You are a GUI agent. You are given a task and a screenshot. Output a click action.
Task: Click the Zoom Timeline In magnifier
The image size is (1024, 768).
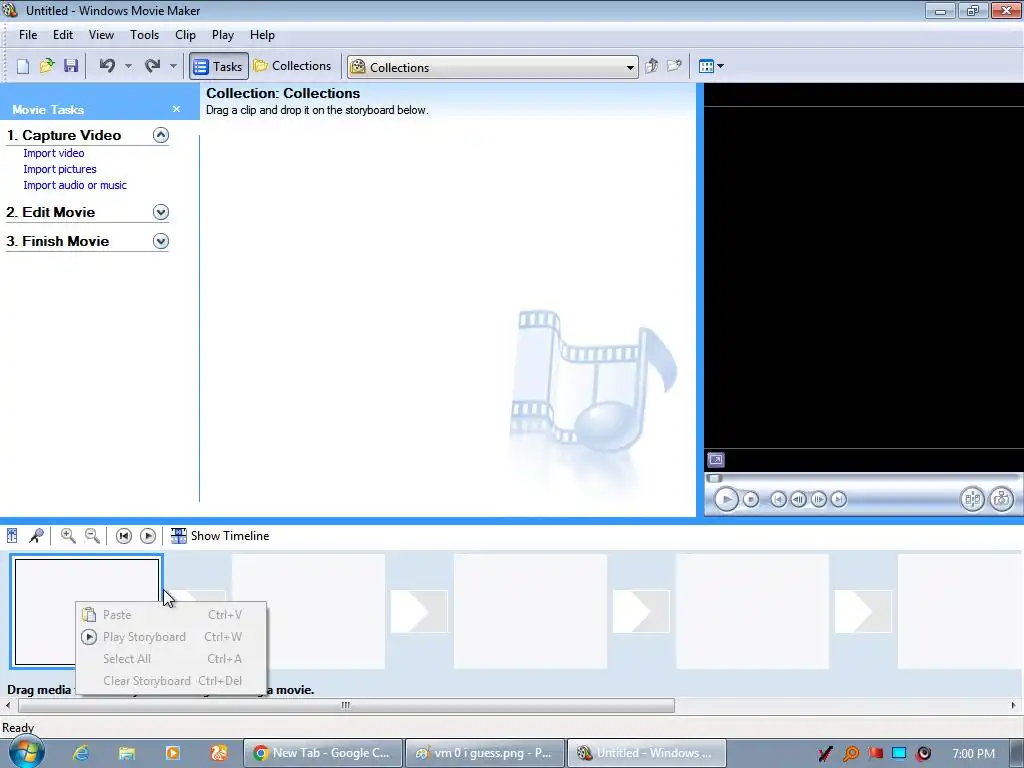tap(68, 536)
